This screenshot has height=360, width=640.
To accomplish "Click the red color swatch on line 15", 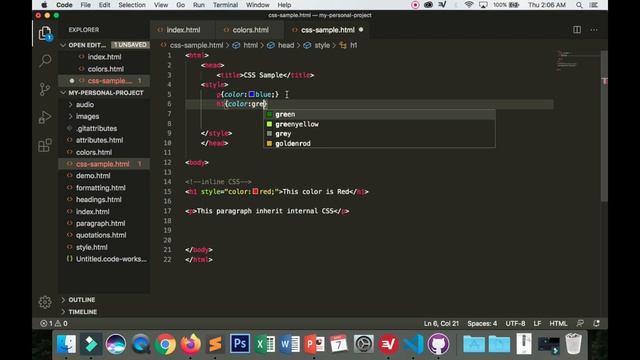I will [255, 191].
